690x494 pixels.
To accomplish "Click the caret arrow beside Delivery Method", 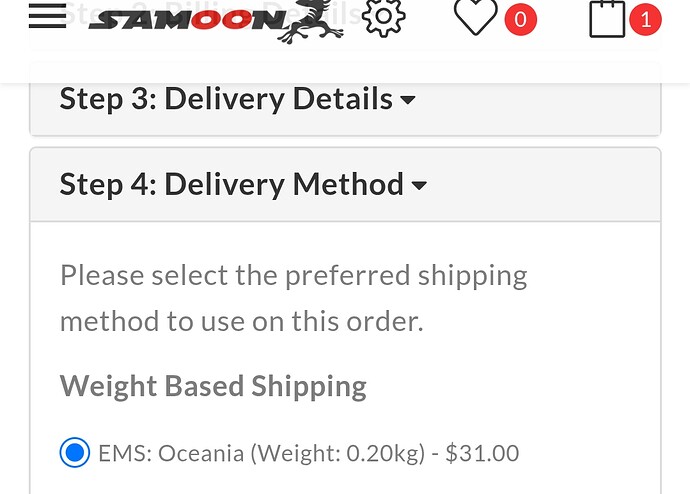I will (x=419, y=185).
